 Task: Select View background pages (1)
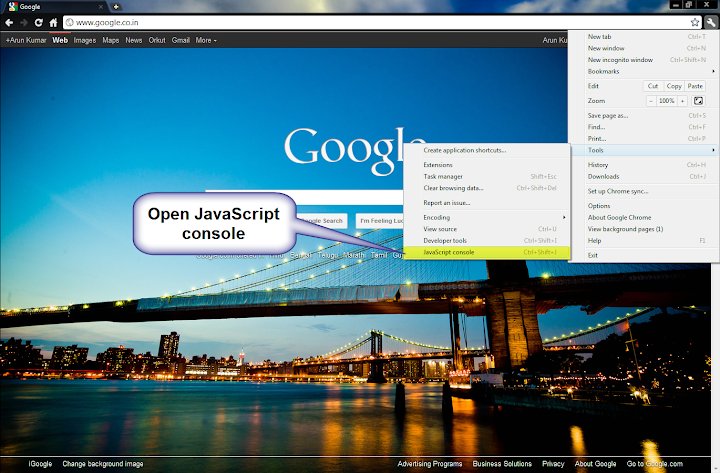(643, 229)
